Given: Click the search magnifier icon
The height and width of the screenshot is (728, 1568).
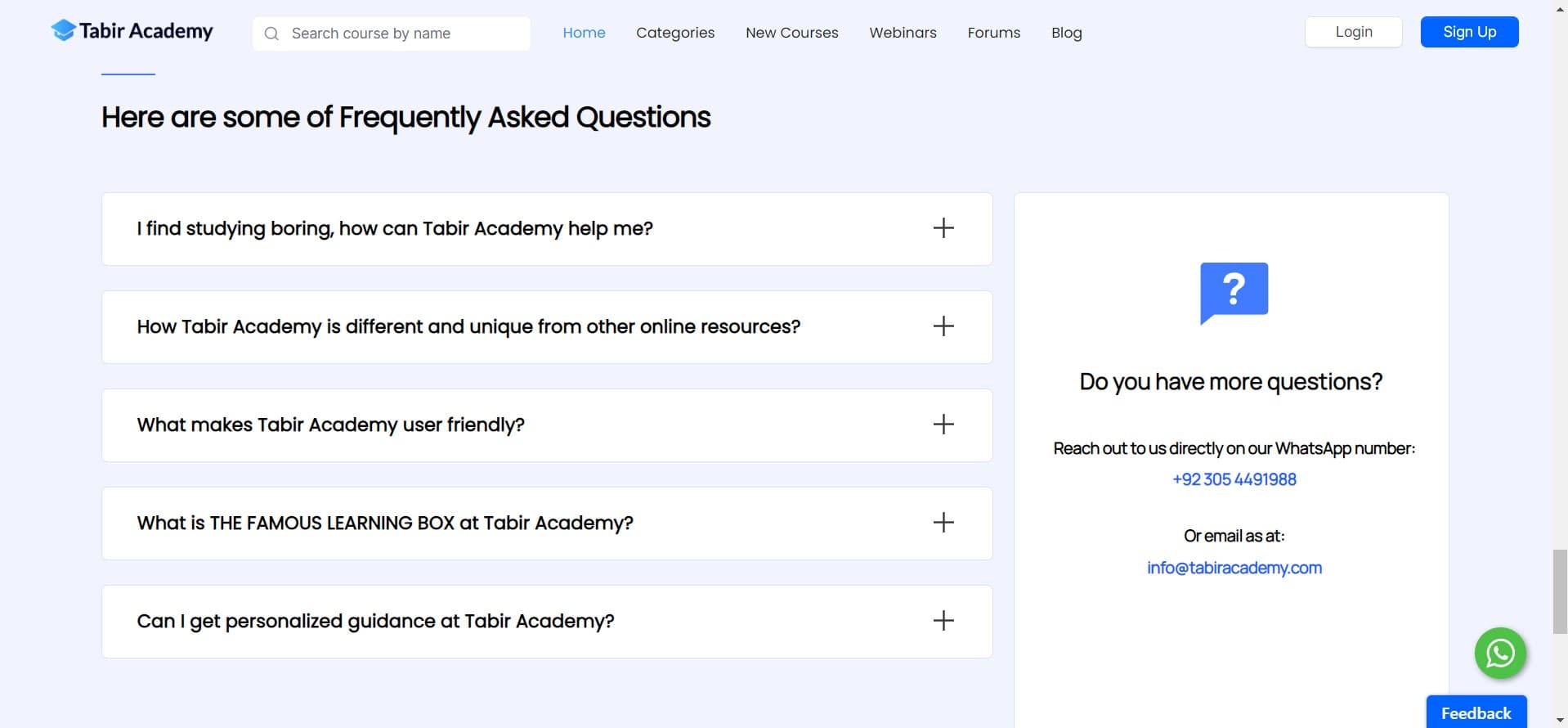Looking at the screenshot, I should pyautogui.click(x=272, y=34).
